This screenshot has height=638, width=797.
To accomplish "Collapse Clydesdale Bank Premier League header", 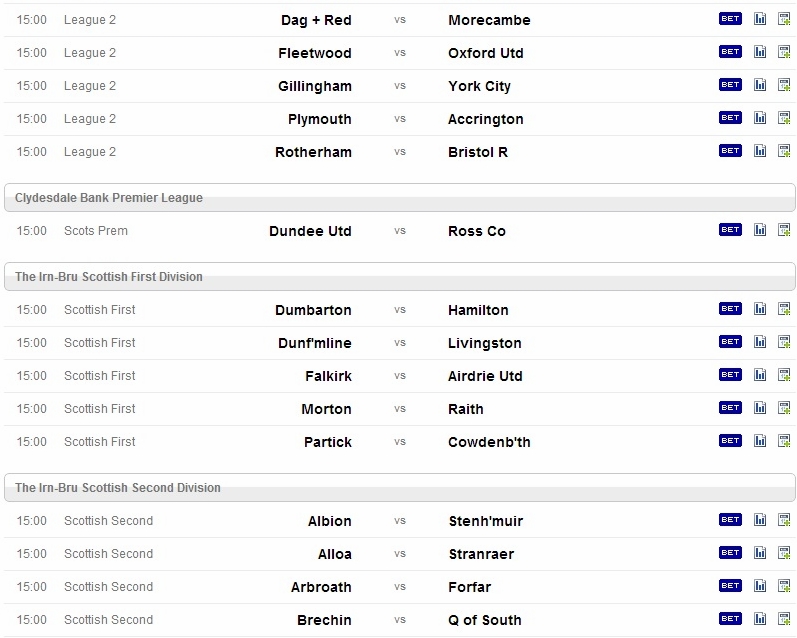I will [400, 198].
